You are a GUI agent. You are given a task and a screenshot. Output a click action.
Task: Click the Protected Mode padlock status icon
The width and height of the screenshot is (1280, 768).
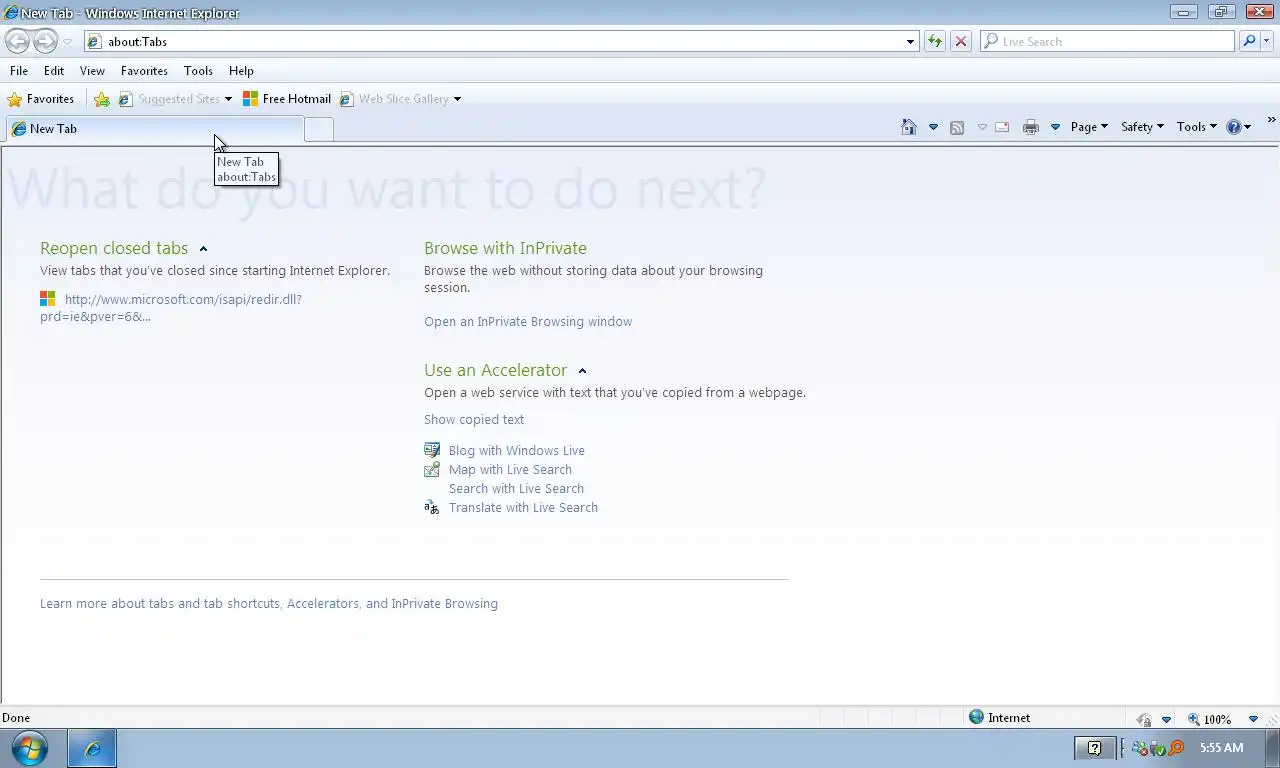coord(1144,719)
